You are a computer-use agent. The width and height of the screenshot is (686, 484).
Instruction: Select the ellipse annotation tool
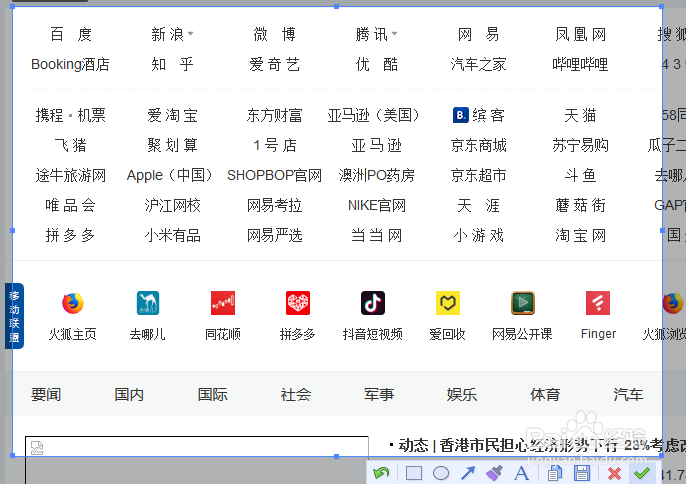pos(441,473)
